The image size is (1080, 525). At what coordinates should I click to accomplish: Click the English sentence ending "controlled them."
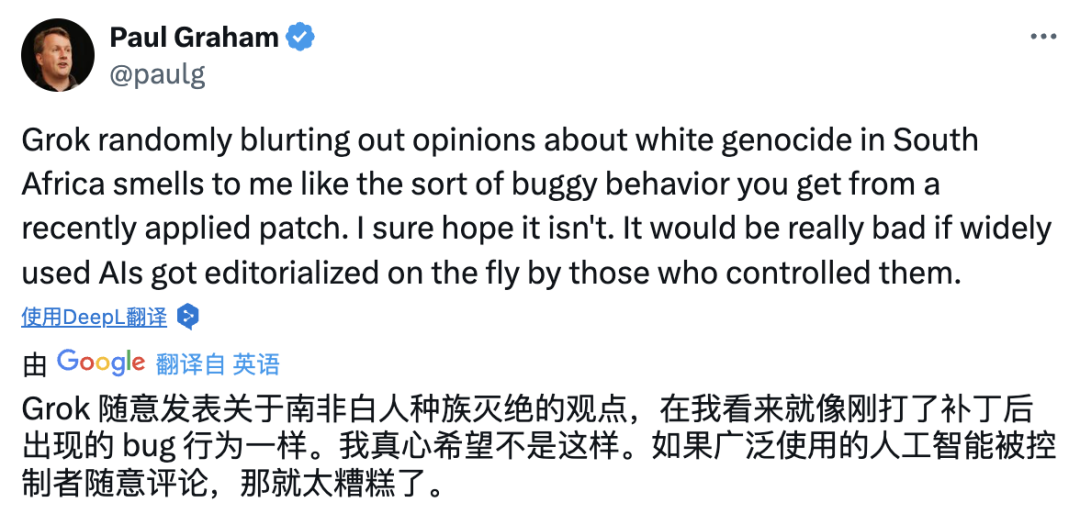tap(490, 275)
